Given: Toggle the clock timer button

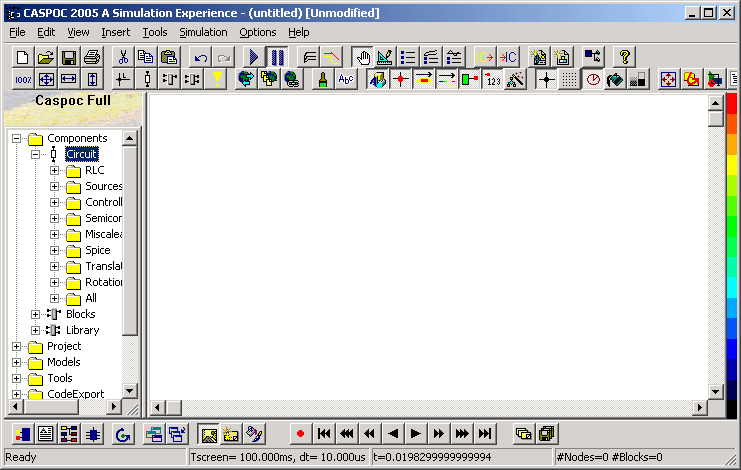Looking at the screenshot, I should pyautogui.click(x=592, y=79).
